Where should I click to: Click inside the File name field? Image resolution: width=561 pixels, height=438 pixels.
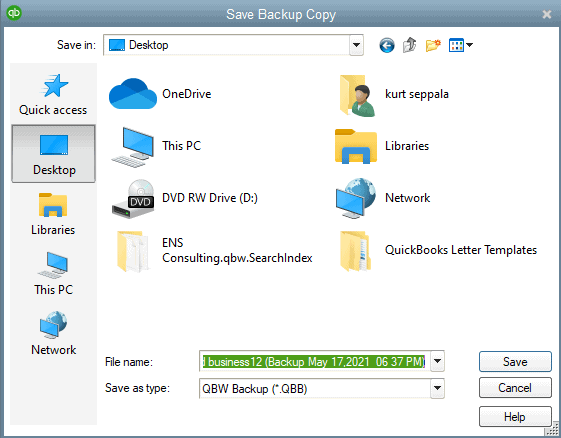click(315, 362)
